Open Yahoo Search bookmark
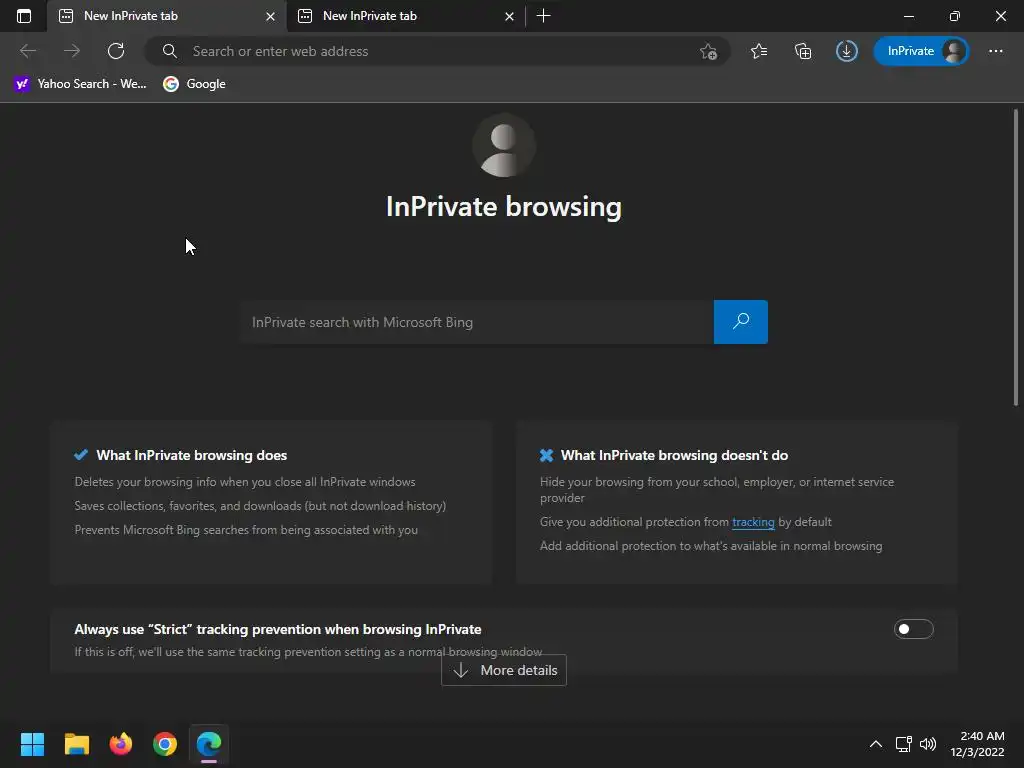This screenshot has width=1024, height=768. click(x=80, y=84)
